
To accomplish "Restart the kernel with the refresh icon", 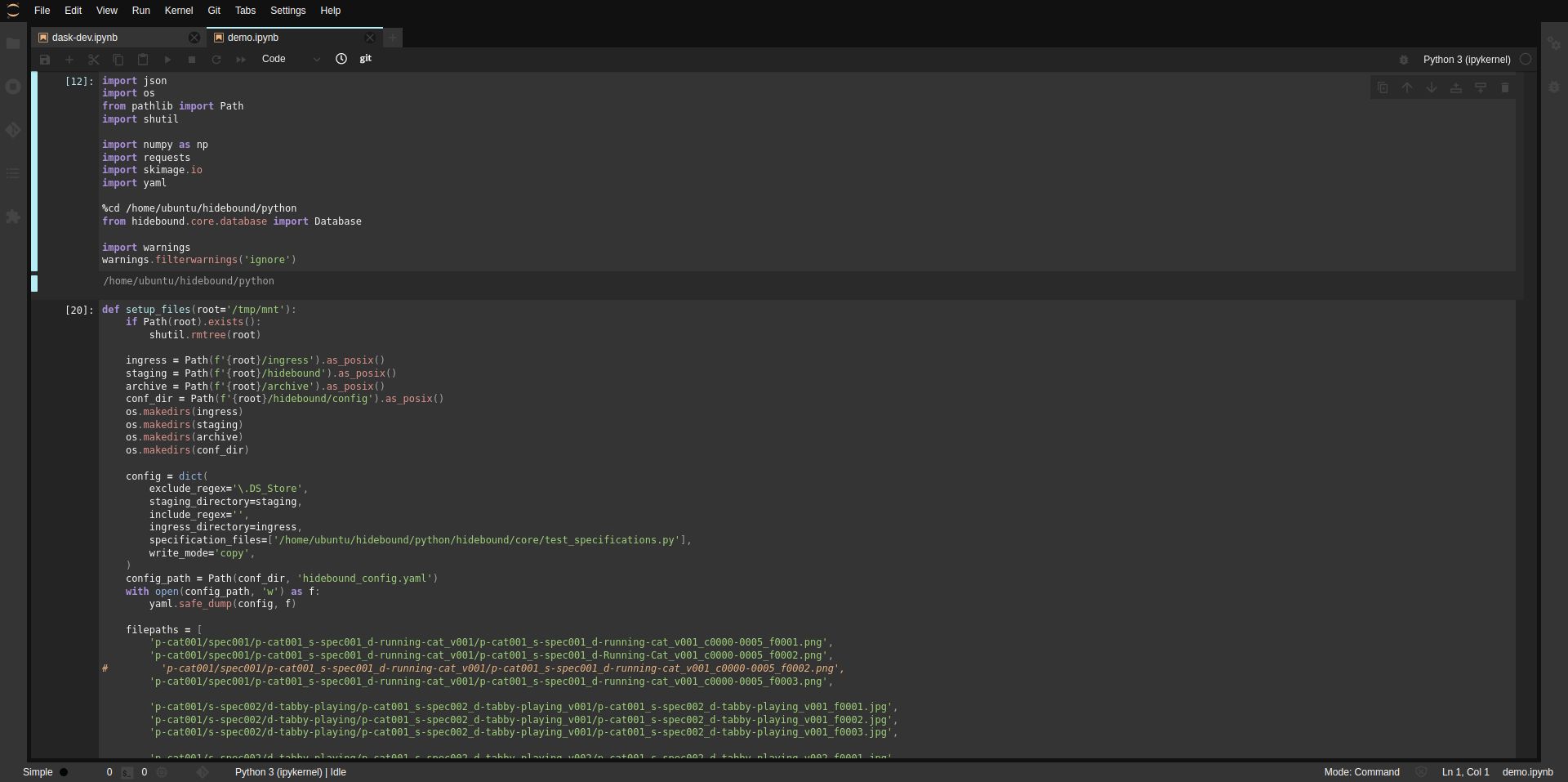I will click(x=216, y=60).
